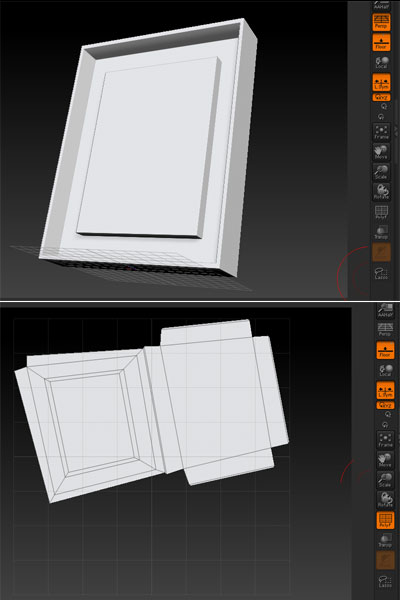
Task: Enable Transp transparency in lower panel
Action: pyautogui.click(x=385, y=540)
